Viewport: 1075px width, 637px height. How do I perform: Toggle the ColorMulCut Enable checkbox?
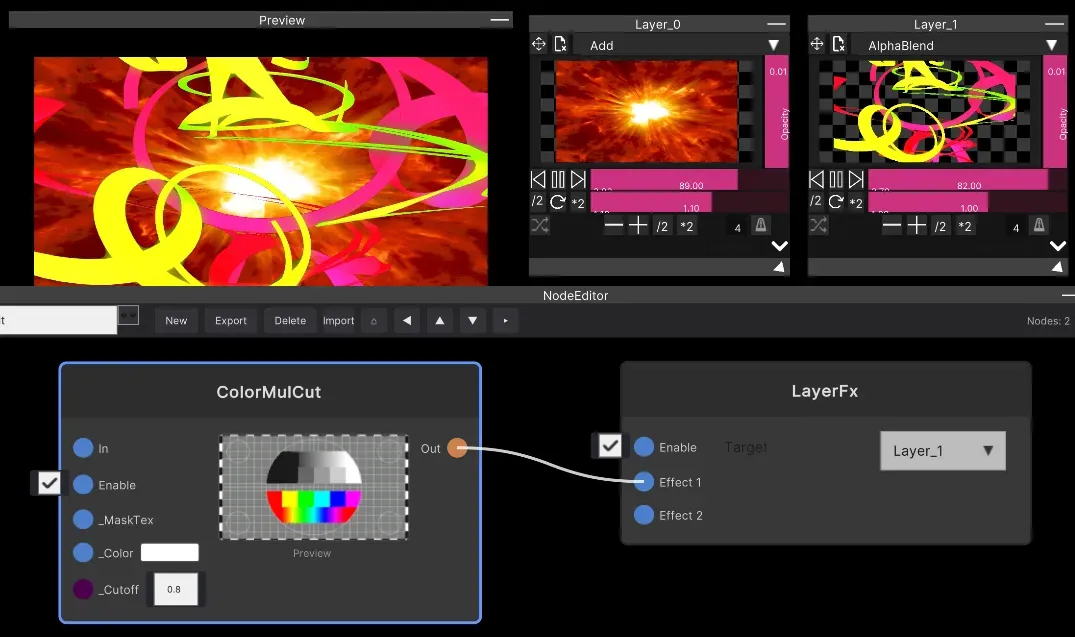point(50,484)
